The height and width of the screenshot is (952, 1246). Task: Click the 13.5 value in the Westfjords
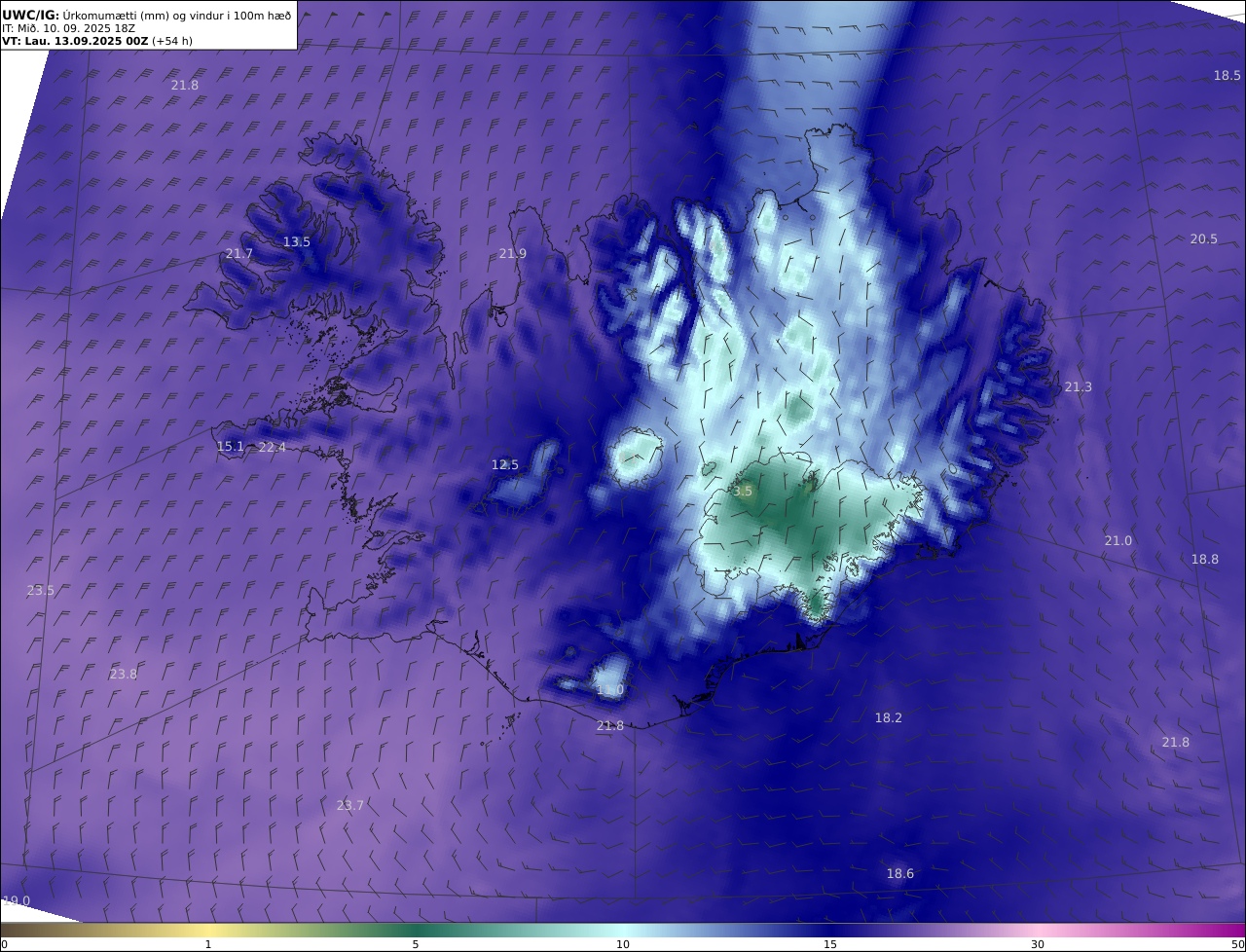(296, 242)
